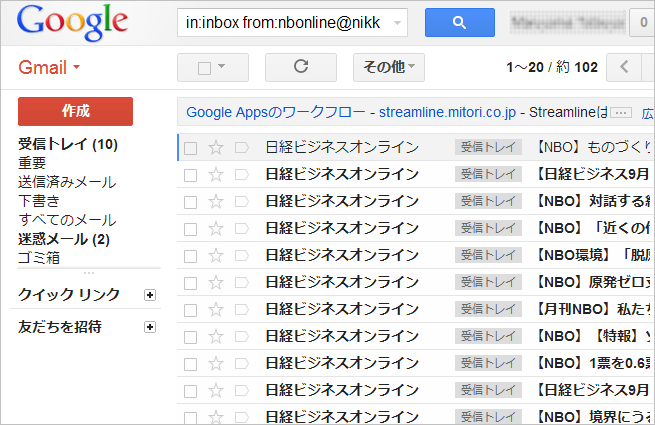Viewport: 655px width, 425px height.
Task: Mark 【NBO】原発ゼロ email as important
Action: click(x=241, y=283)
